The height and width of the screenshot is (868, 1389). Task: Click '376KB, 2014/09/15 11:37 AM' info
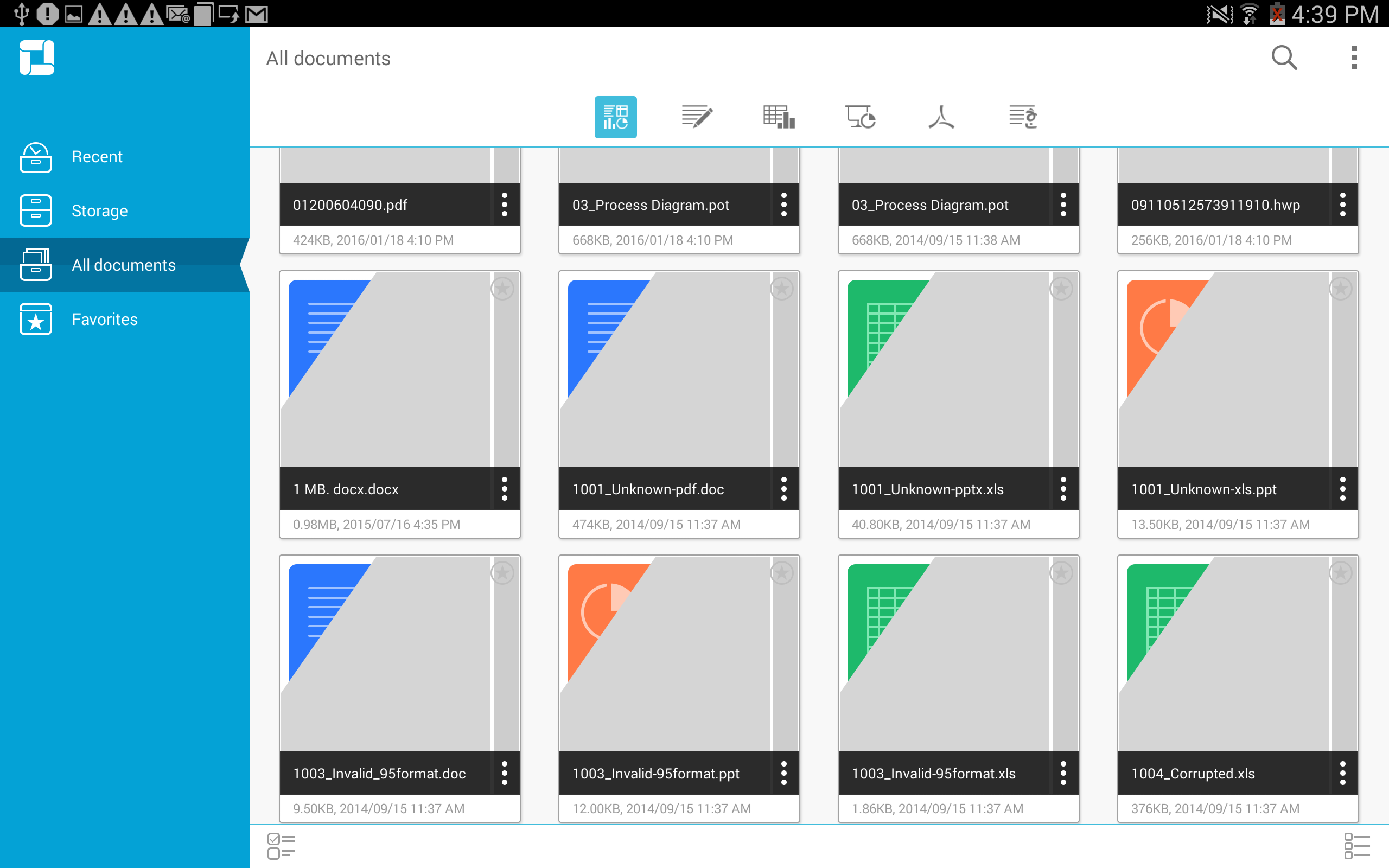coord(1215,808)
